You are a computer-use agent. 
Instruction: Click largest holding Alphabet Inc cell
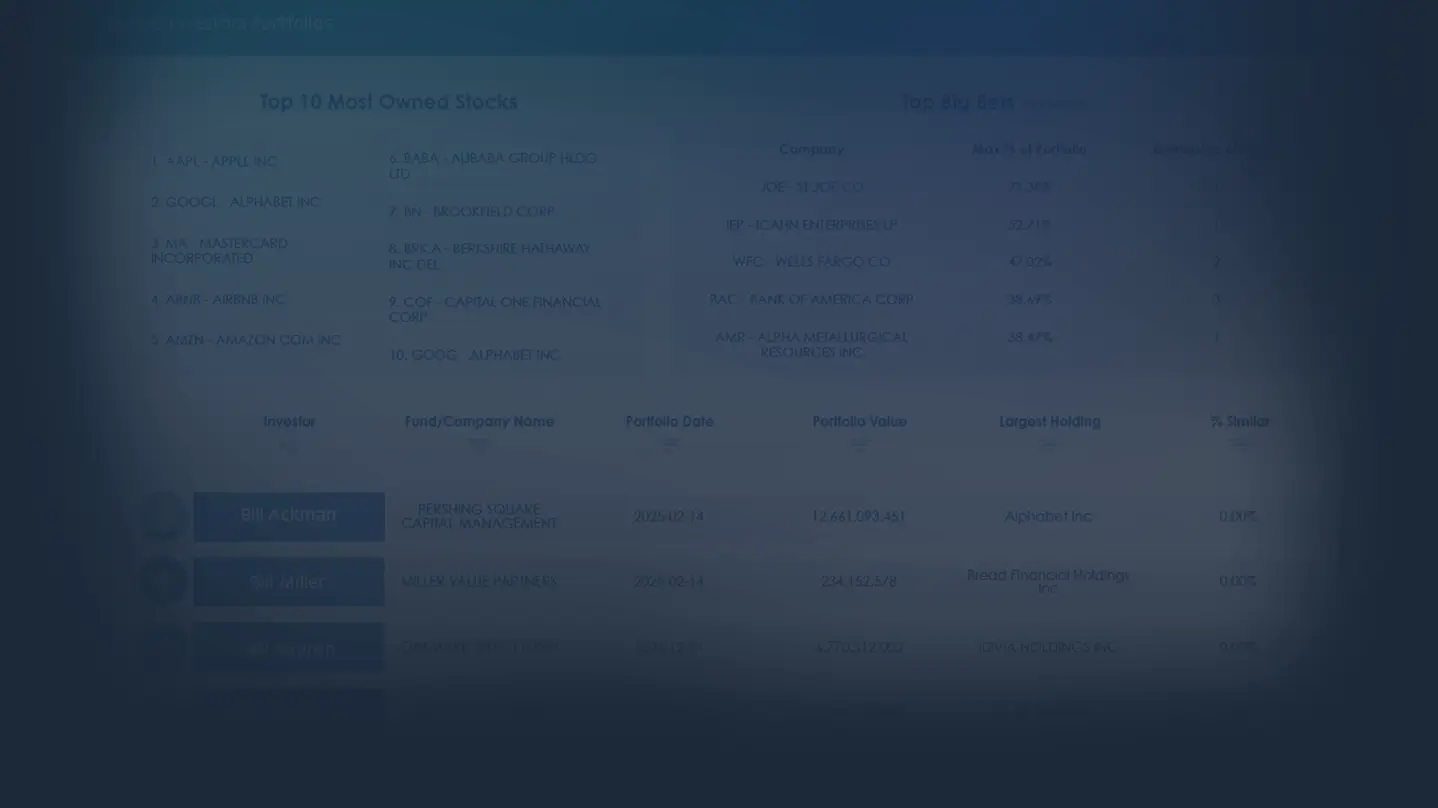[1048, 517]
